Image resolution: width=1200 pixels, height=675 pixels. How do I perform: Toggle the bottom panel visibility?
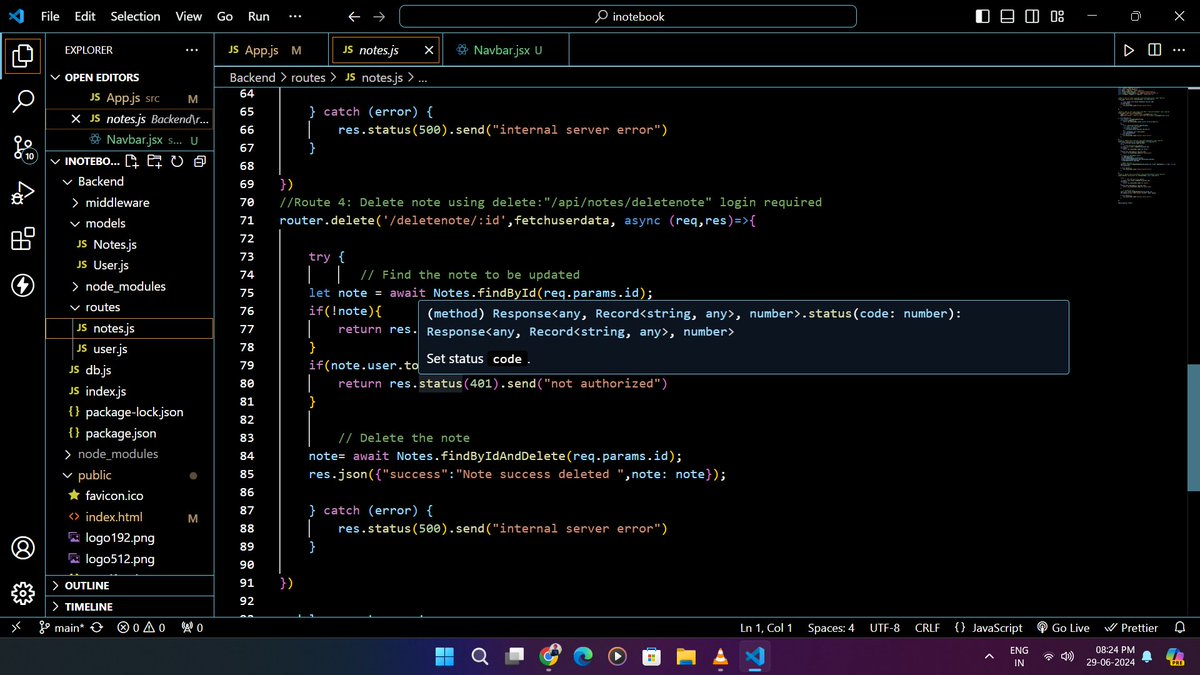(x=1008, y=16)
